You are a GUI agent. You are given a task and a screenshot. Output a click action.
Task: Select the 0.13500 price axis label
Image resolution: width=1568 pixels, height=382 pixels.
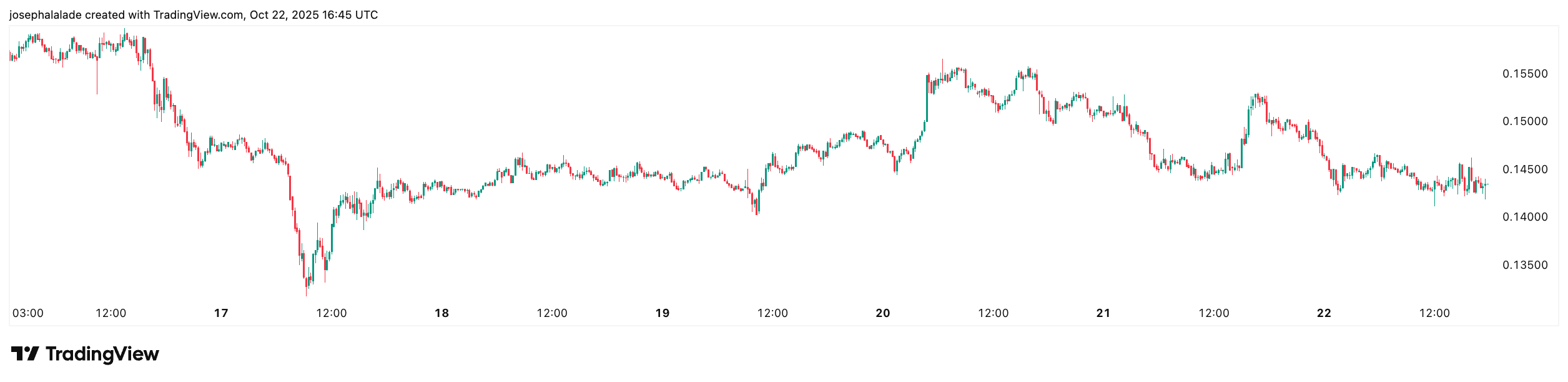pos(1525,265)
